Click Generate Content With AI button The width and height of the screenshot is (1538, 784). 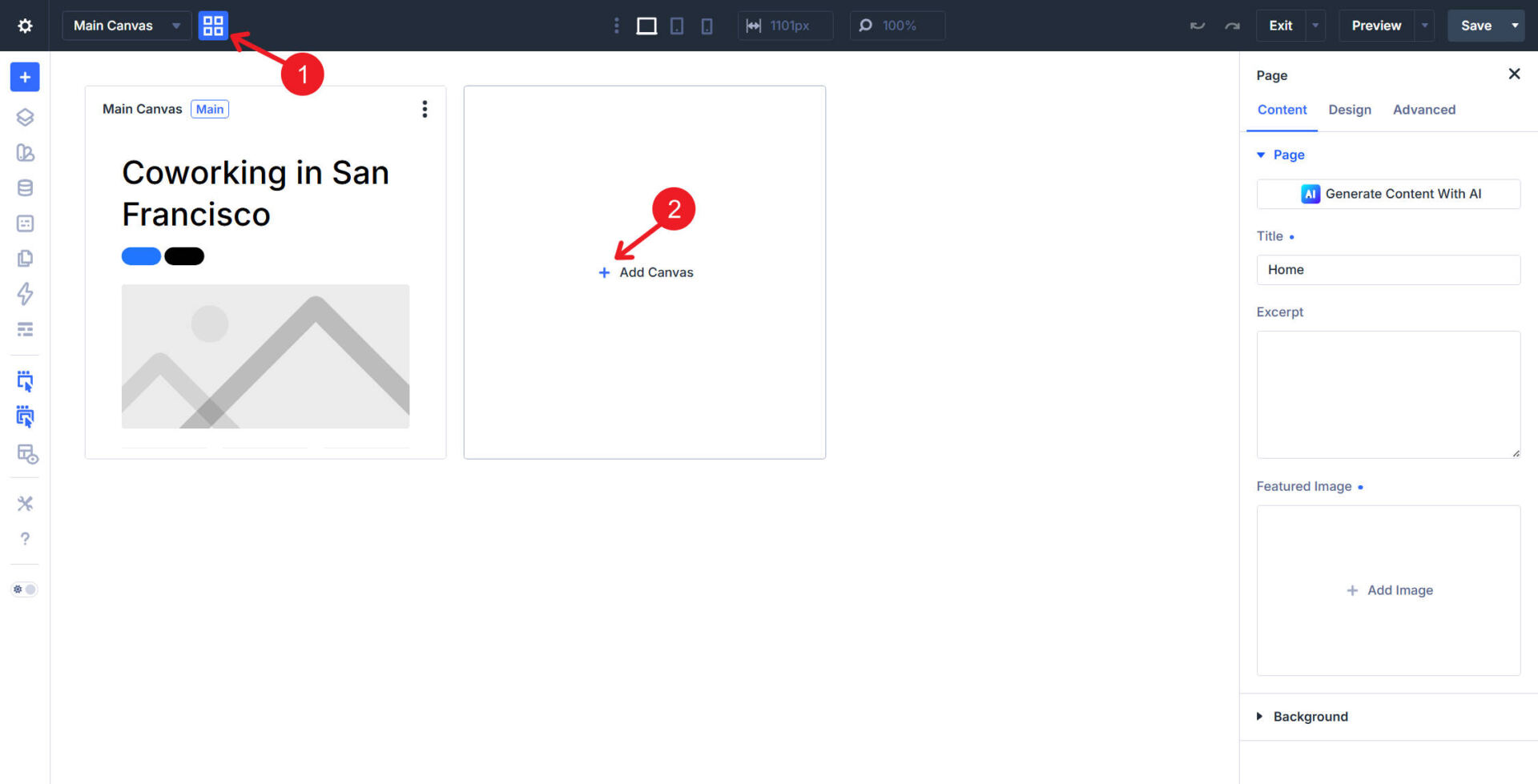point(1388,194)
